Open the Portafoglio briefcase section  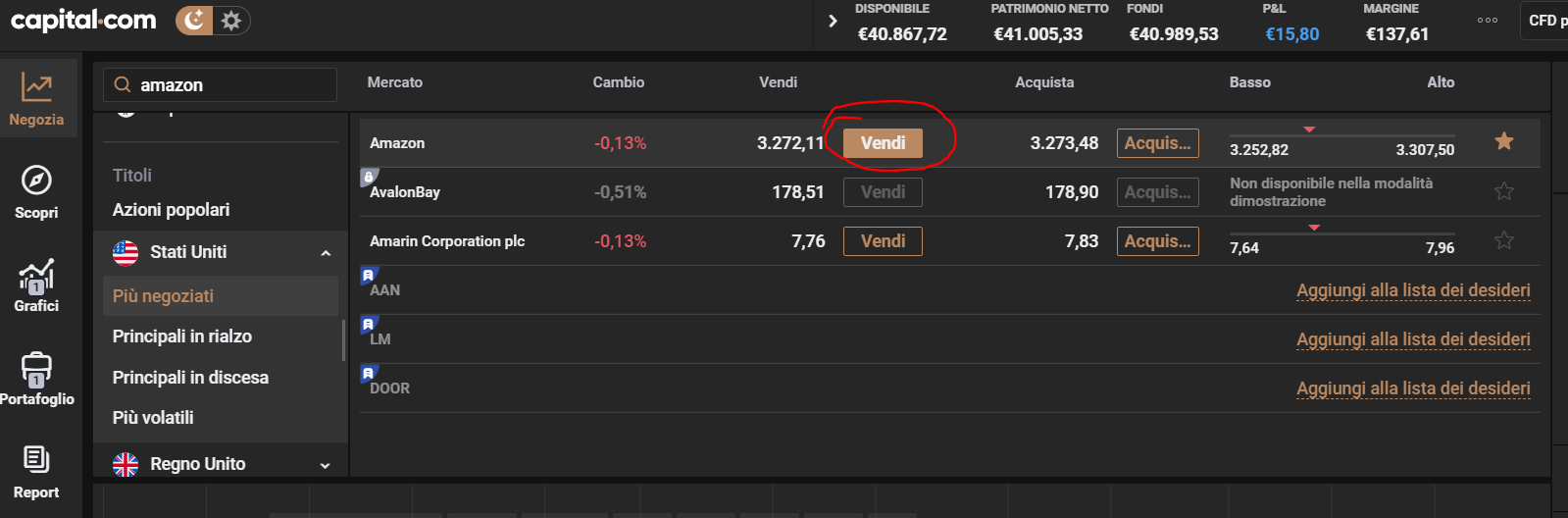click(36, 378)
